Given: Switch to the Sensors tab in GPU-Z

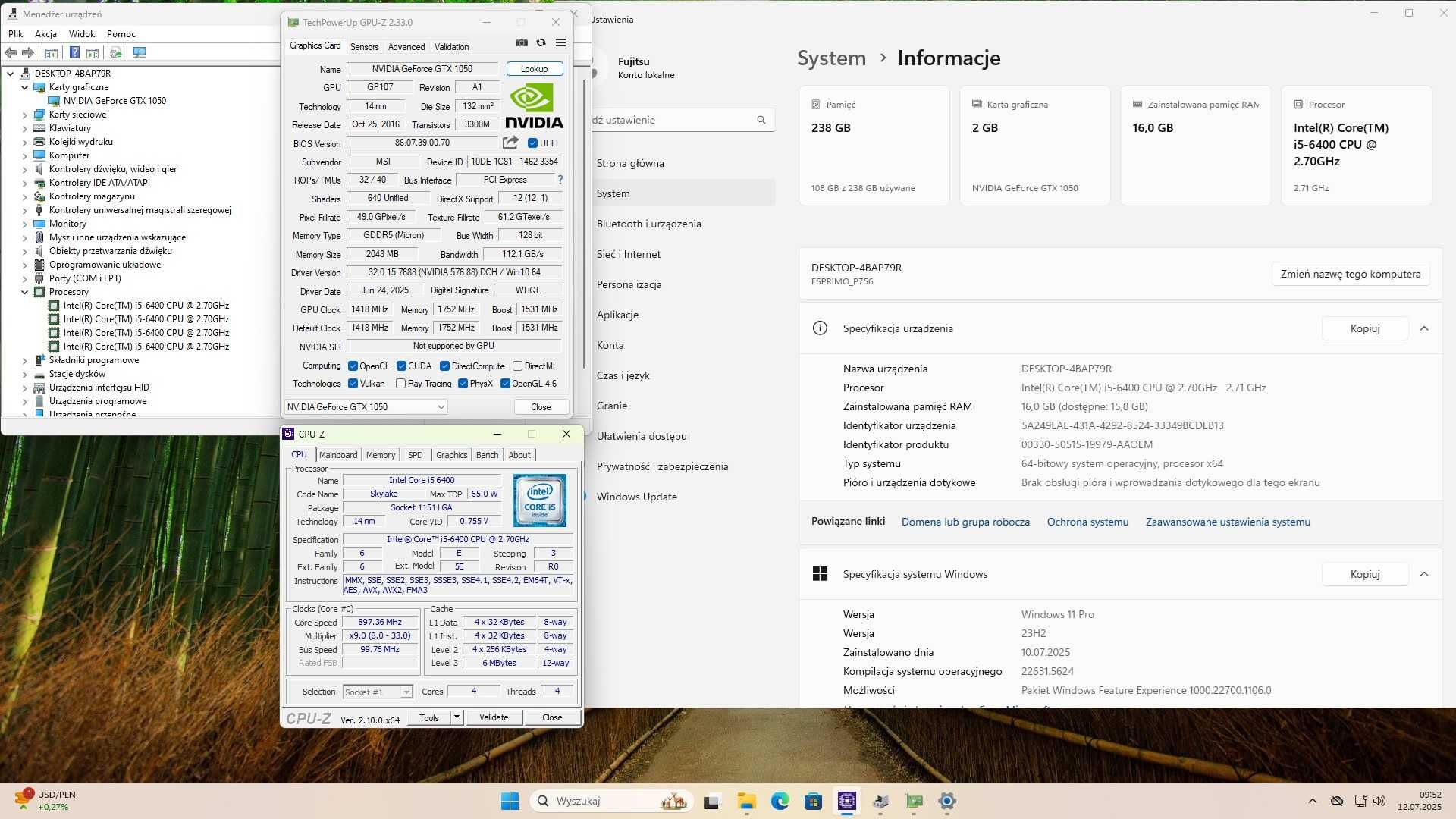Looking at the screenshot, I should (x=364, y=46).
